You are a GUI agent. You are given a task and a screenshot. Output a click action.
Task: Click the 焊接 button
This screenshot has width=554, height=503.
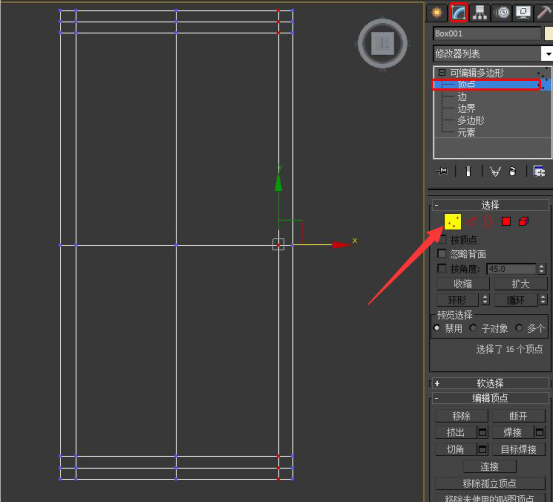coord(513,432)
